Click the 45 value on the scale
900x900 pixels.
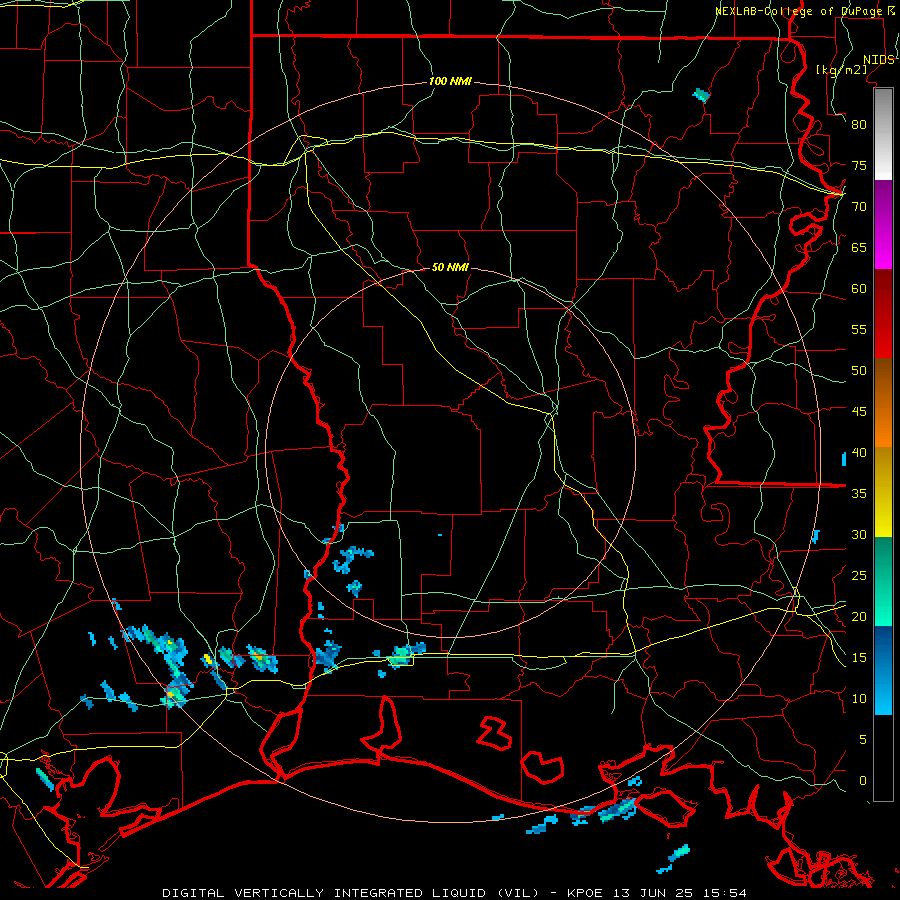(x=859, y=412)
